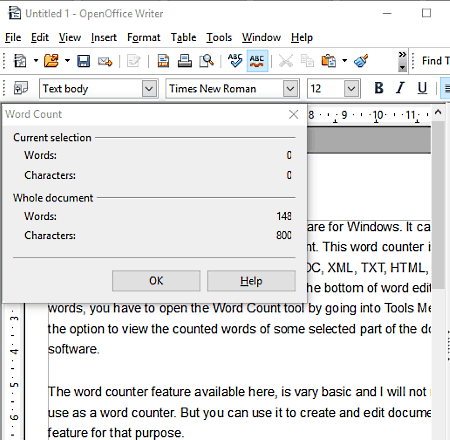Click the Document as E-mail icon
Viewport: 450px width, 440px height.
point(105,61)
